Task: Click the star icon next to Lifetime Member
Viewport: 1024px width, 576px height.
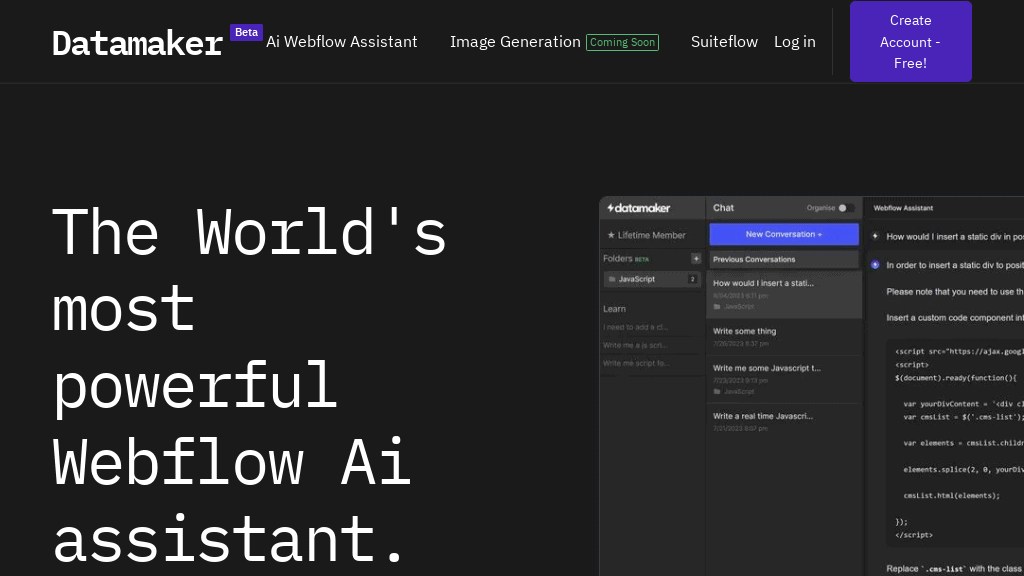Action: (x=611, y=235)
